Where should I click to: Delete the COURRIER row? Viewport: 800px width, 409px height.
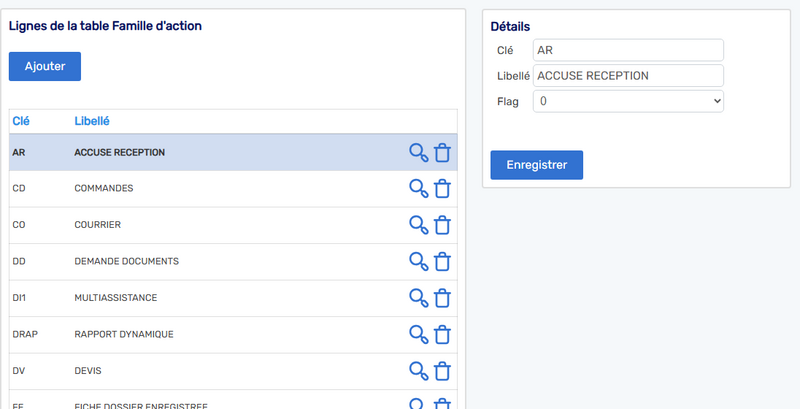[x=442, y=225]
